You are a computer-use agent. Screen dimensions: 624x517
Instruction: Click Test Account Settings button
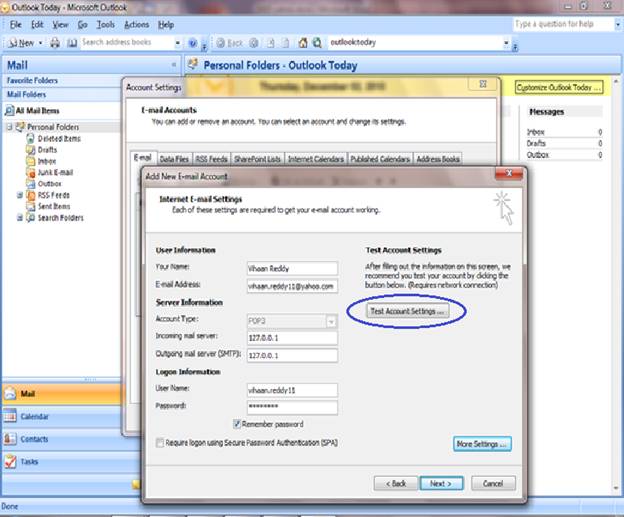(407, 311)
